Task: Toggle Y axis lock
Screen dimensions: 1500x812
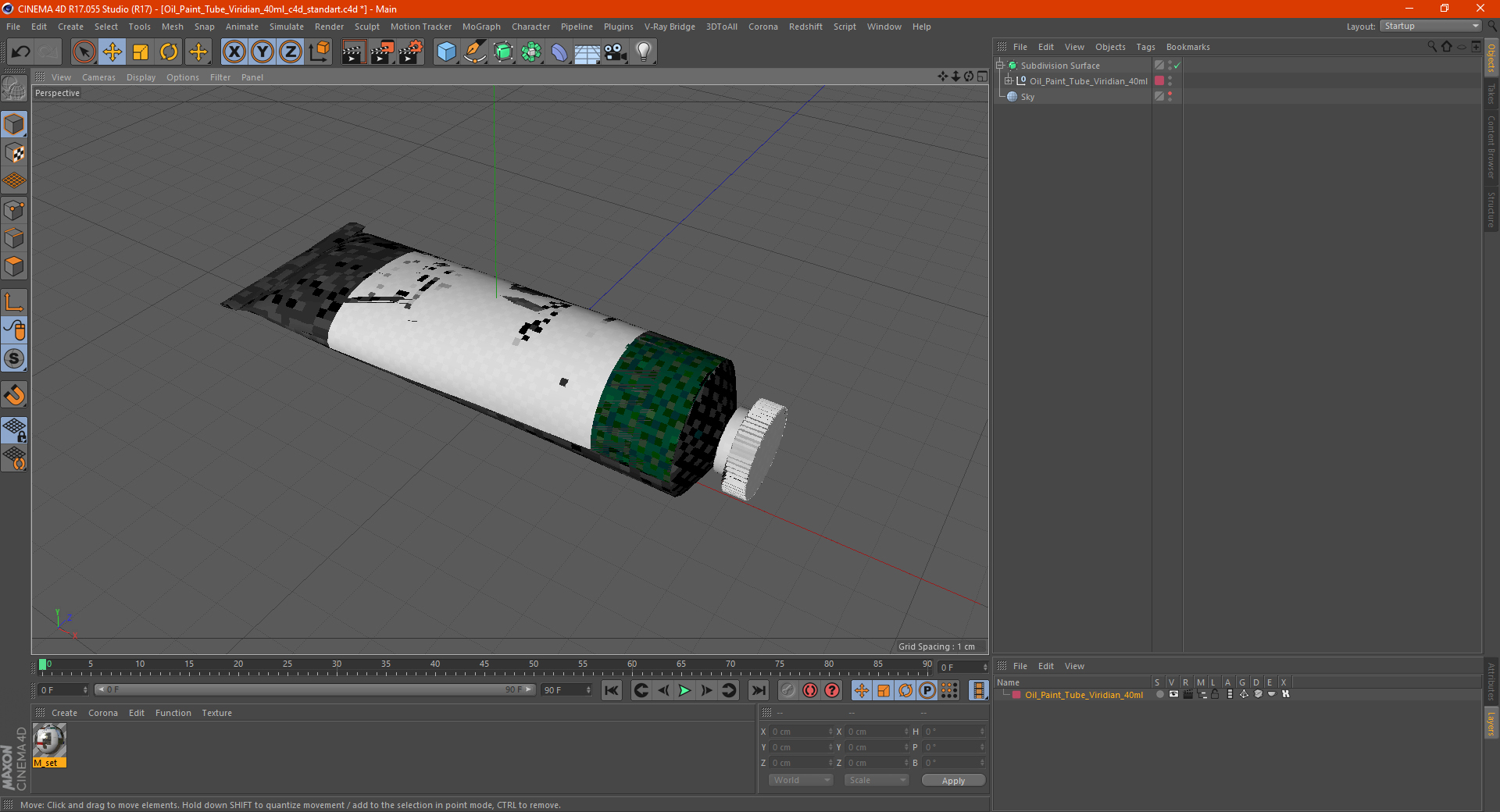Action: pyautogui.click(x=262, y=52)
